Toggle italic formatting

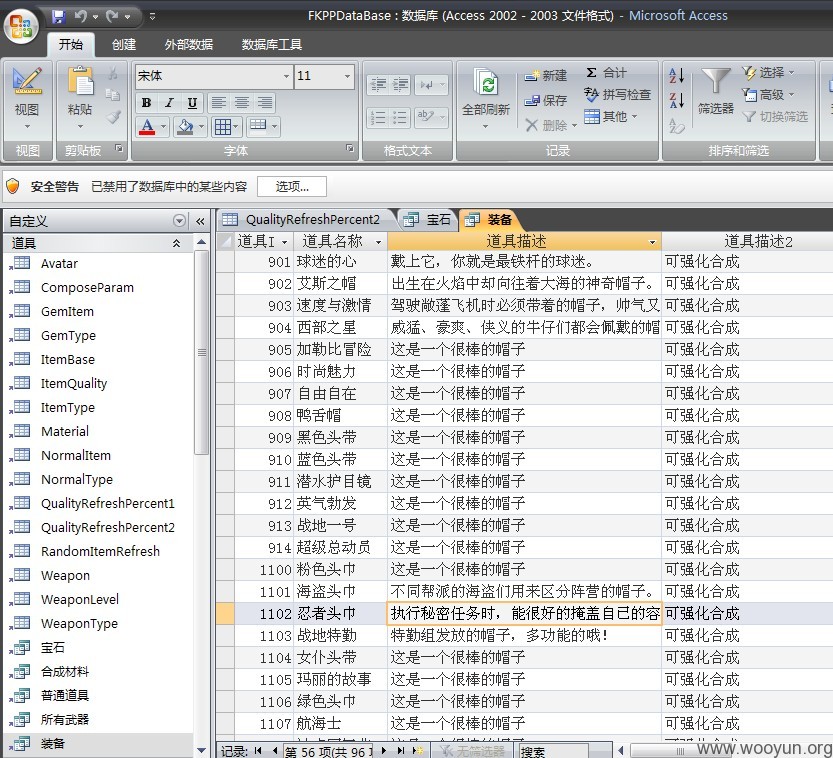169,103
